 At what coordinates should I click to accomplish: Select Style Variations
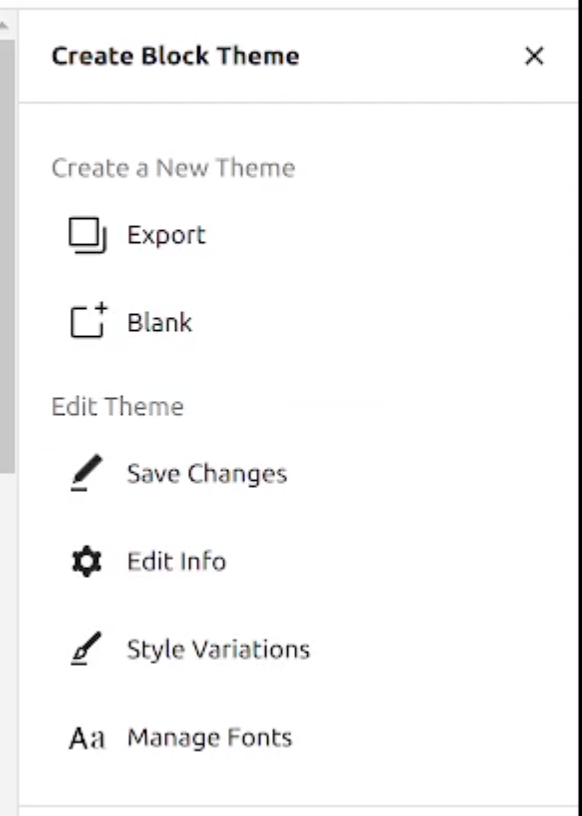[216, 649]
